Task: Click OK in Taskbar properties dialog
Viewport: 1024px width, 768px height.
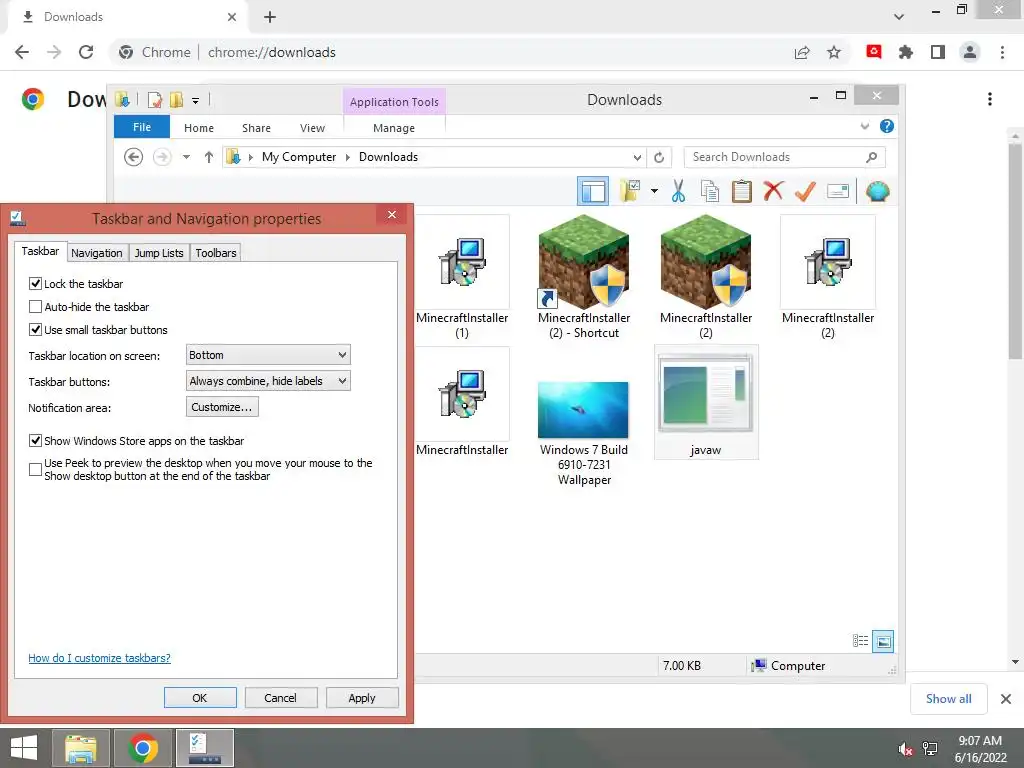Action: click(x=200, y=697)
